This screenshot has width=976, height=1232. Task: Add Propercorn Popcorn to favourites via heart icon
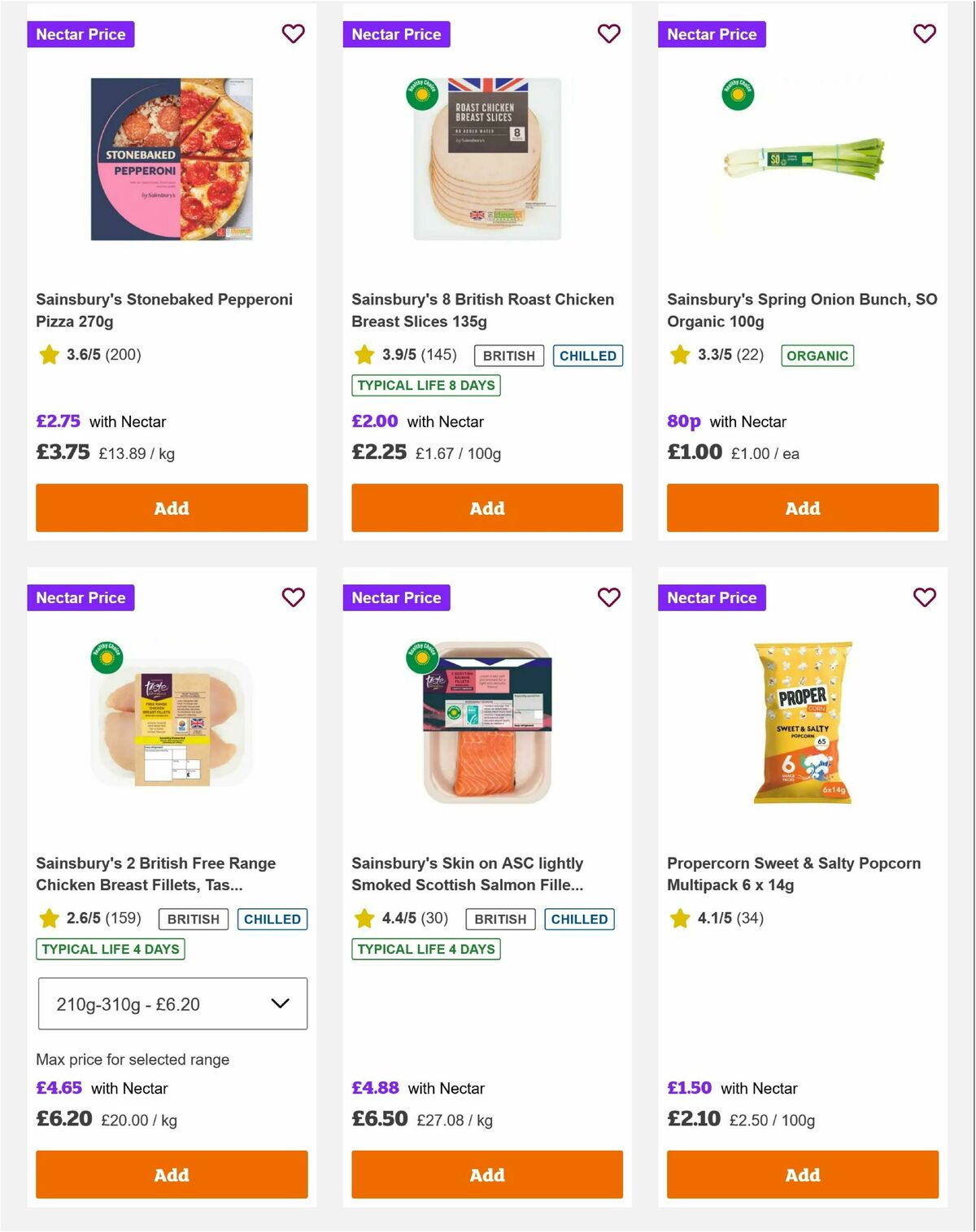click(924, 597)
